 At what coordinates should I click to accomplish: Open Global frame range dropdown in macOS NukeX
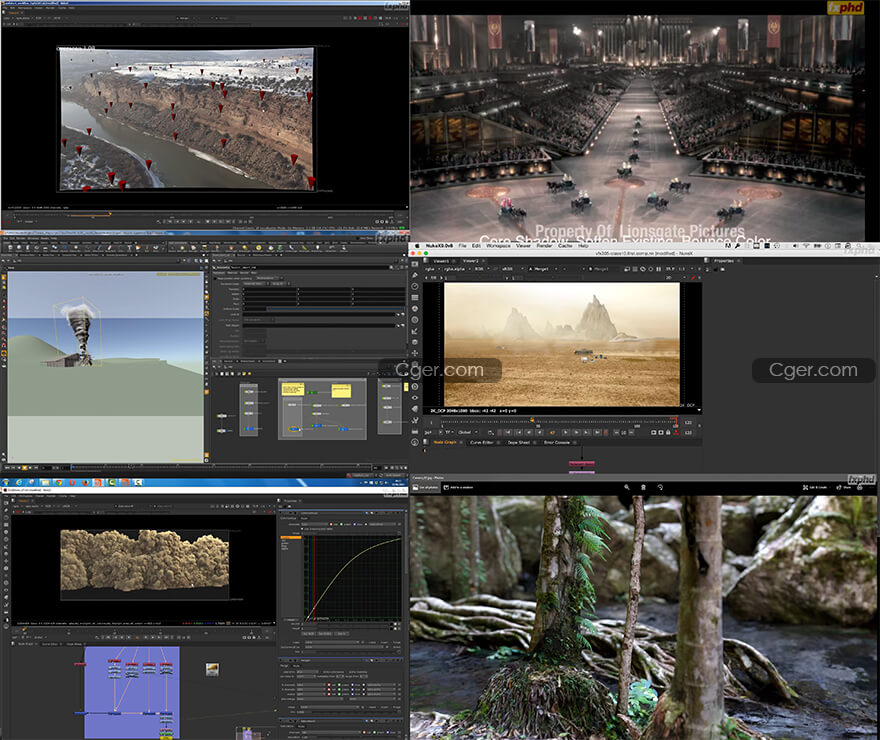(x=466, y=433)
